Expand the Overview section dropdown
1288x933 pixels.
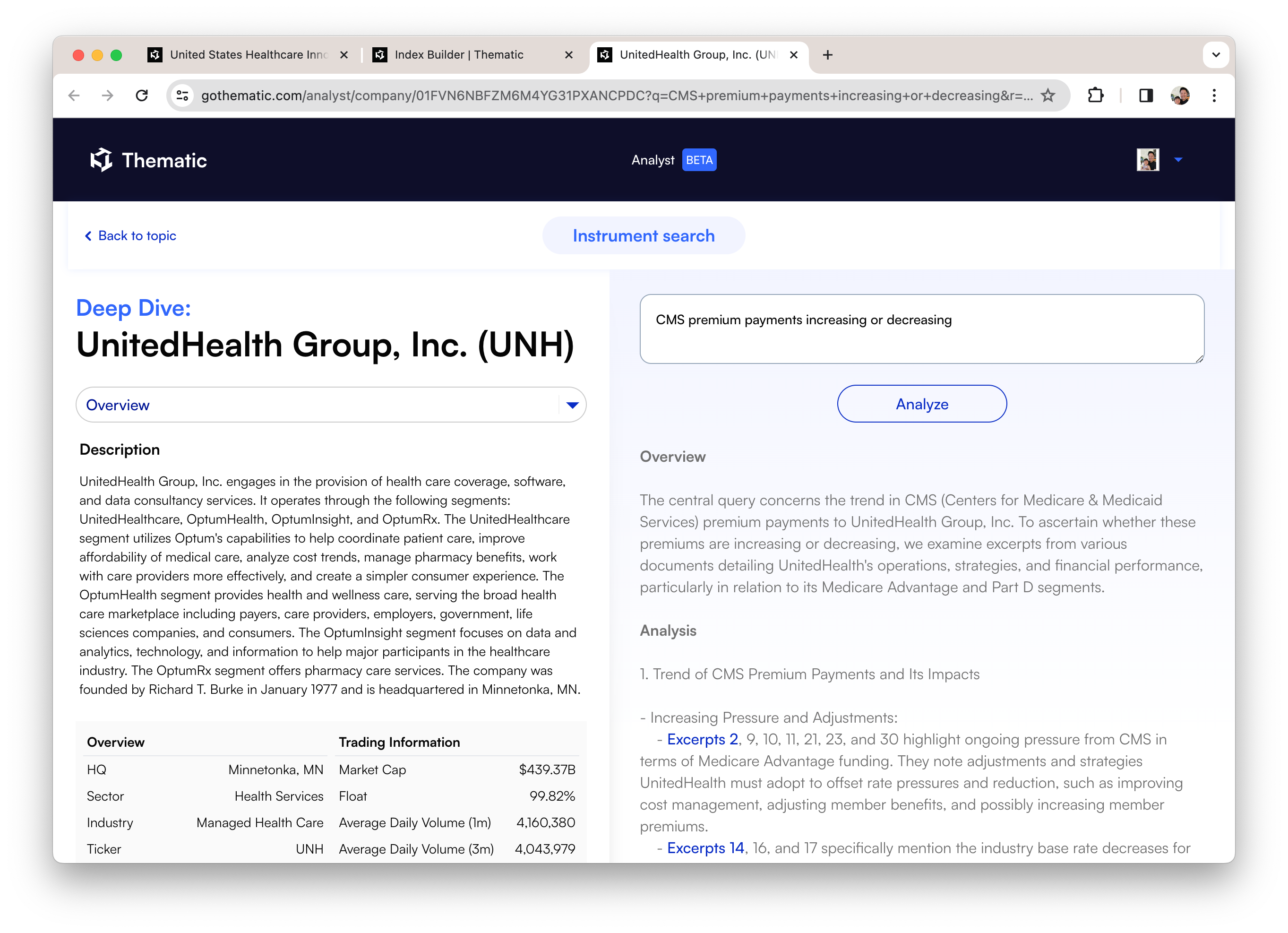tap(331, 405)
